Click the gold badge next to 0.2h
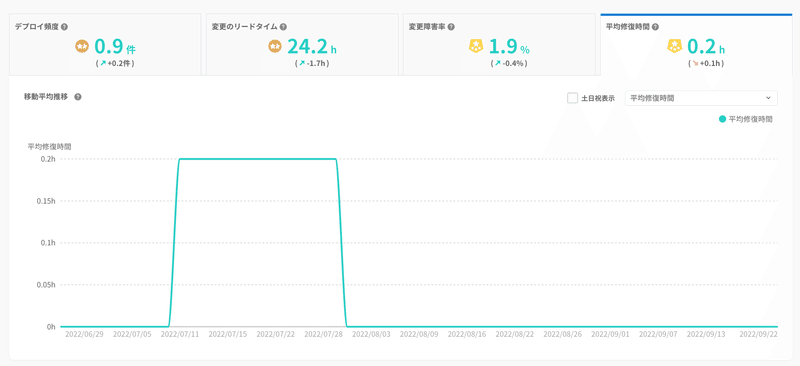This screenshot has height=366, width=800. click(675, 47)
